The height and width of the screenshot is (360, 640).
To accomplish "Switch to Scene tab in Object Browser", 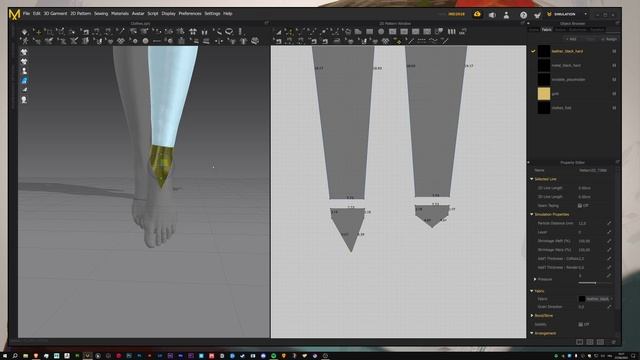I will point(533,29).
